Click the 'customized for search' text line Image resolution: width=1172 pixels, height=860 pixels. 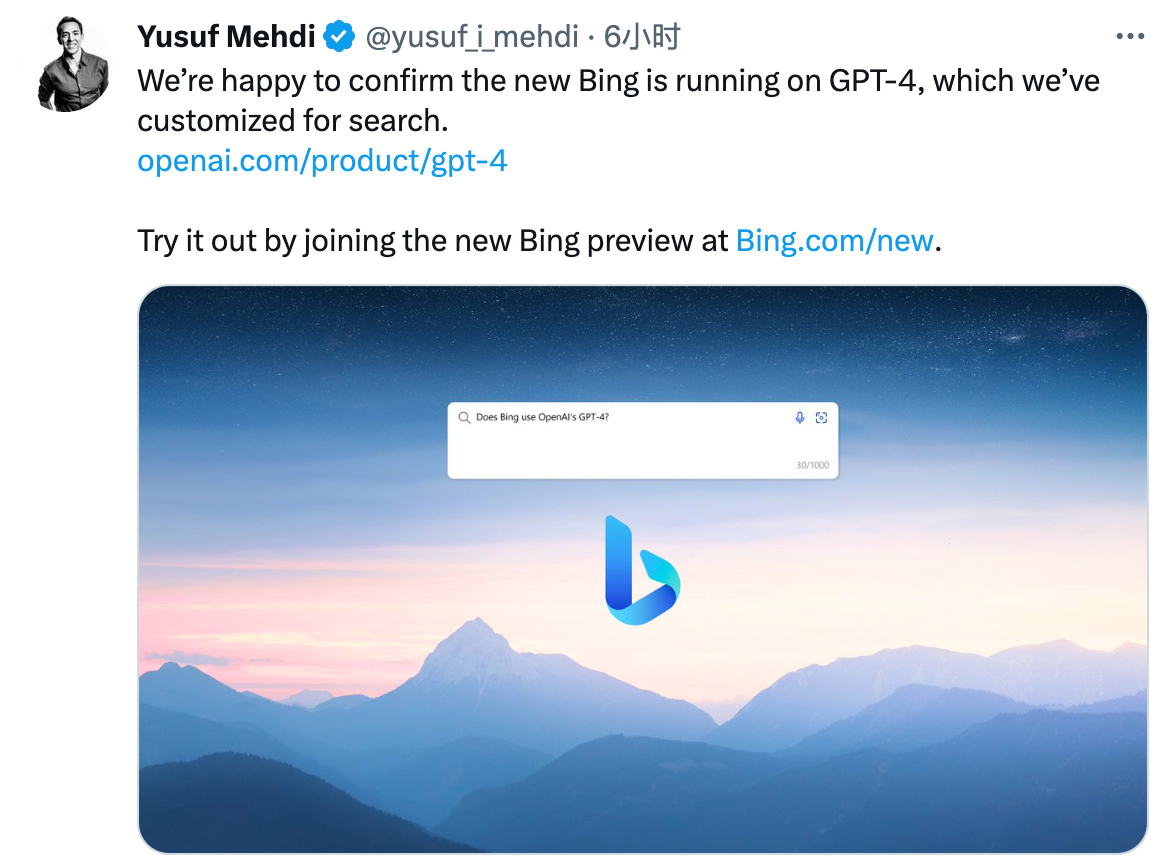click(x=292, y=120)
